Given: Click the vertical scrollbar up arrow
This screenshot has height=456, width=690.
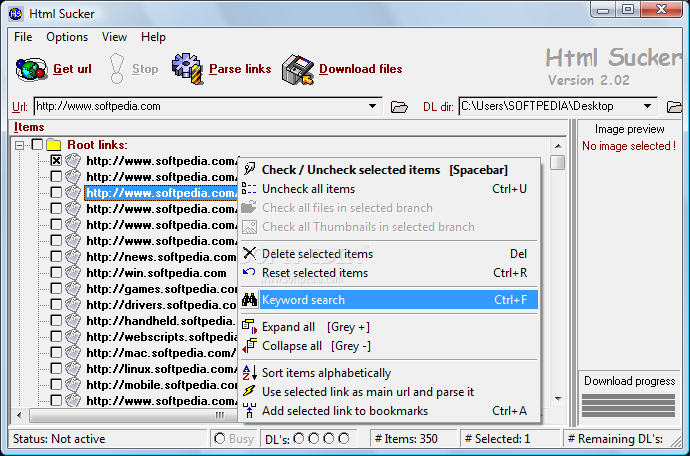Looking at the screenshot, I should point(558,146).
